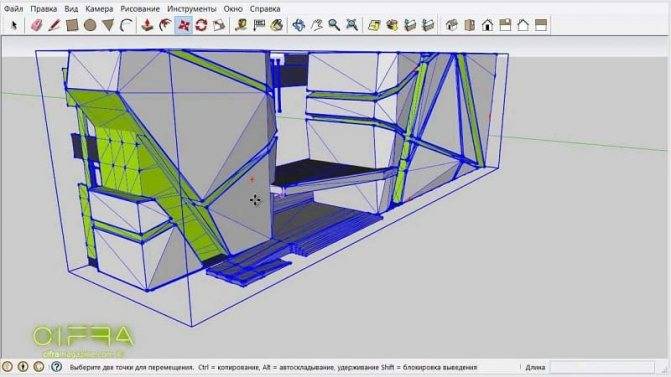Choose the Rectangle drawing tool
Screen dimensions: 671x377
(72, 25)
